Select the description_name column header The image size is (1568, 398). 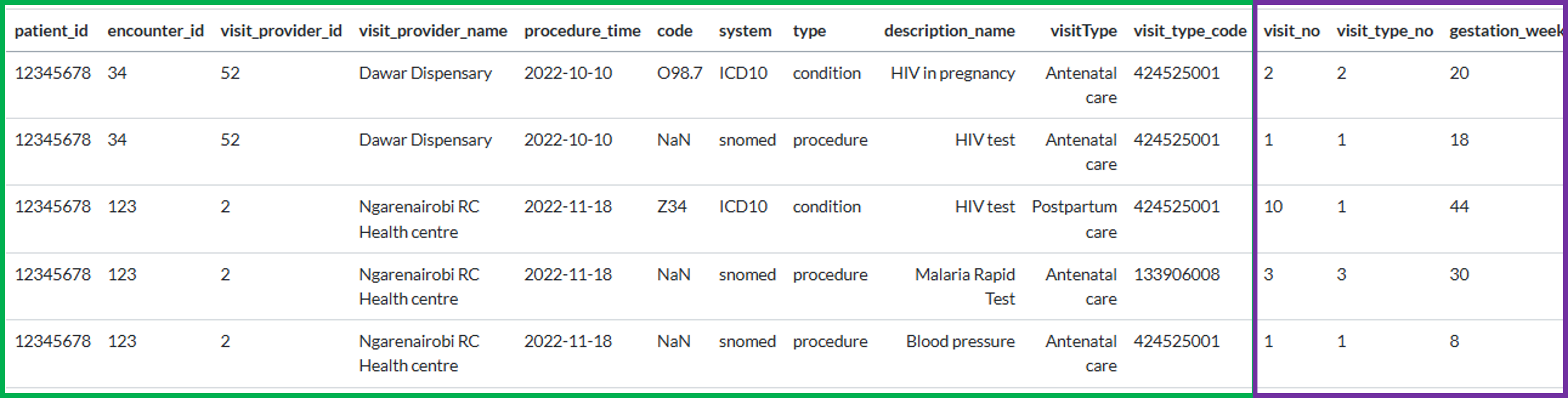[x=949, y=31]
